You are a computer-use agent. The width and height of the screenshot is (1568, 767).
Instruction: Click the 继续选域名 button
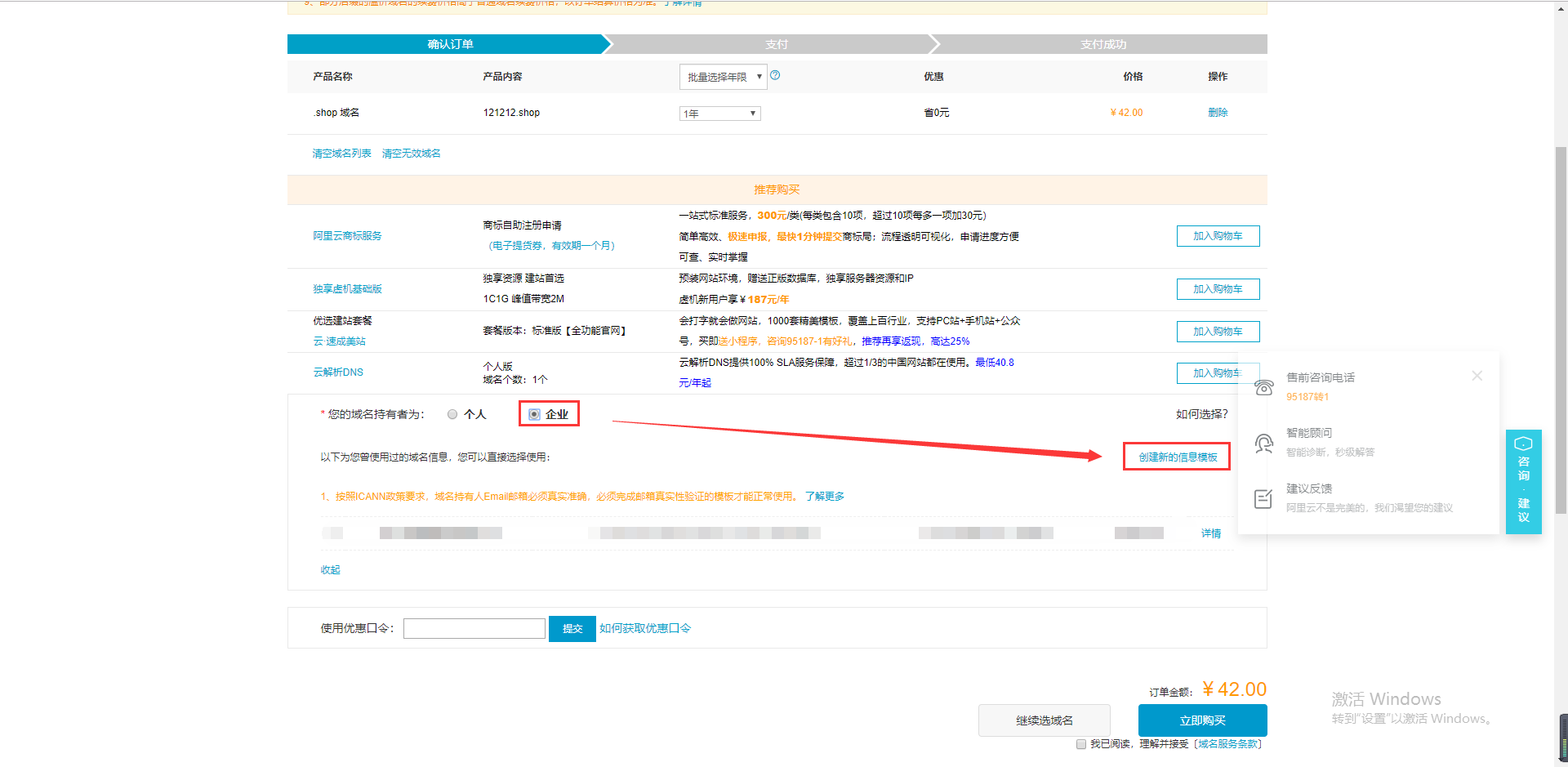1044,720
